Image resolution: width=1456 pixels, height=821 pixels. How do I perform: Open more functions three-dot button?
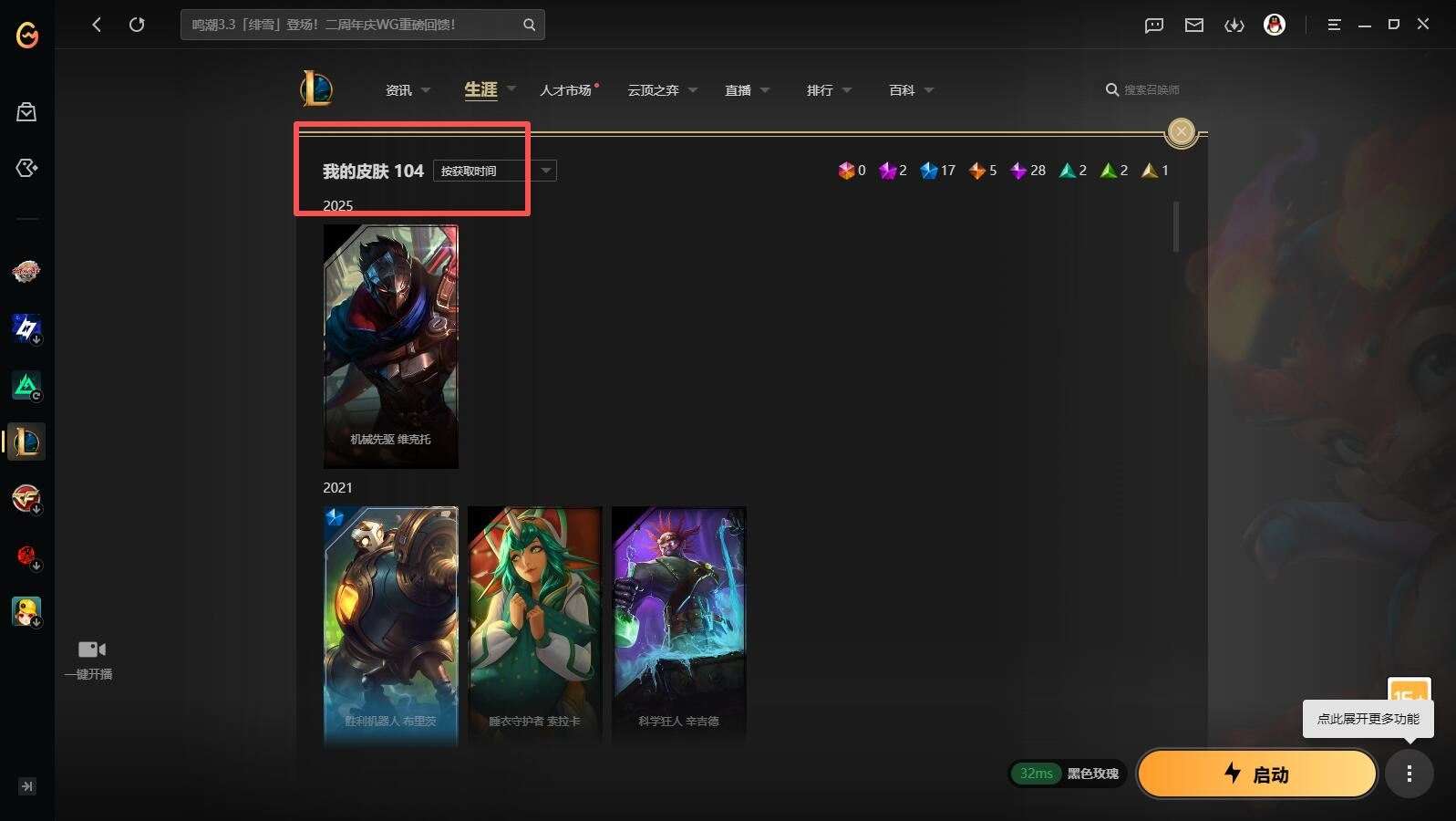coord(1410,774)
